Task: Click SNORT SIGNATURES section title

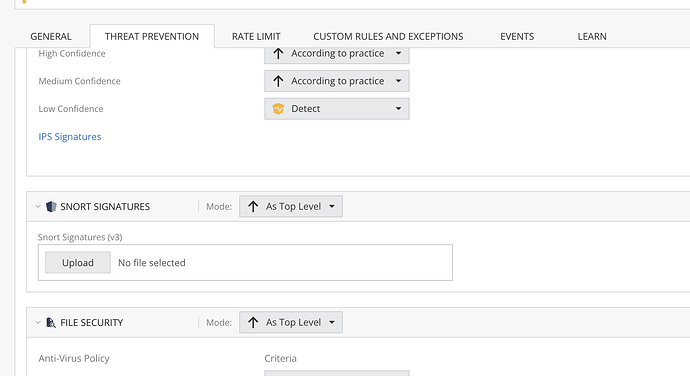Action: 105,206
